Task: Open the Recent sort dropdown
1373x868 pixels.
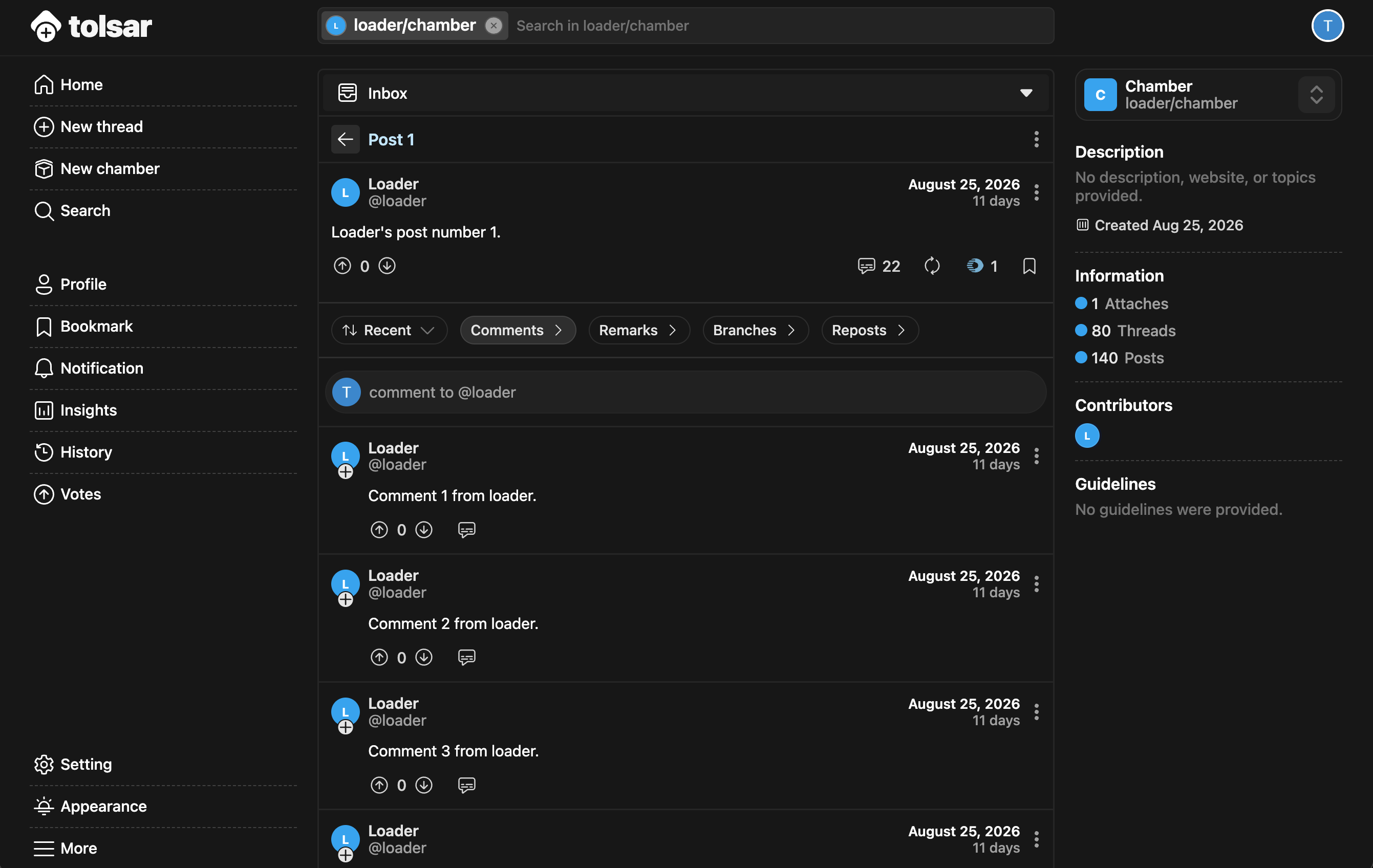Action: pos(389,330)
